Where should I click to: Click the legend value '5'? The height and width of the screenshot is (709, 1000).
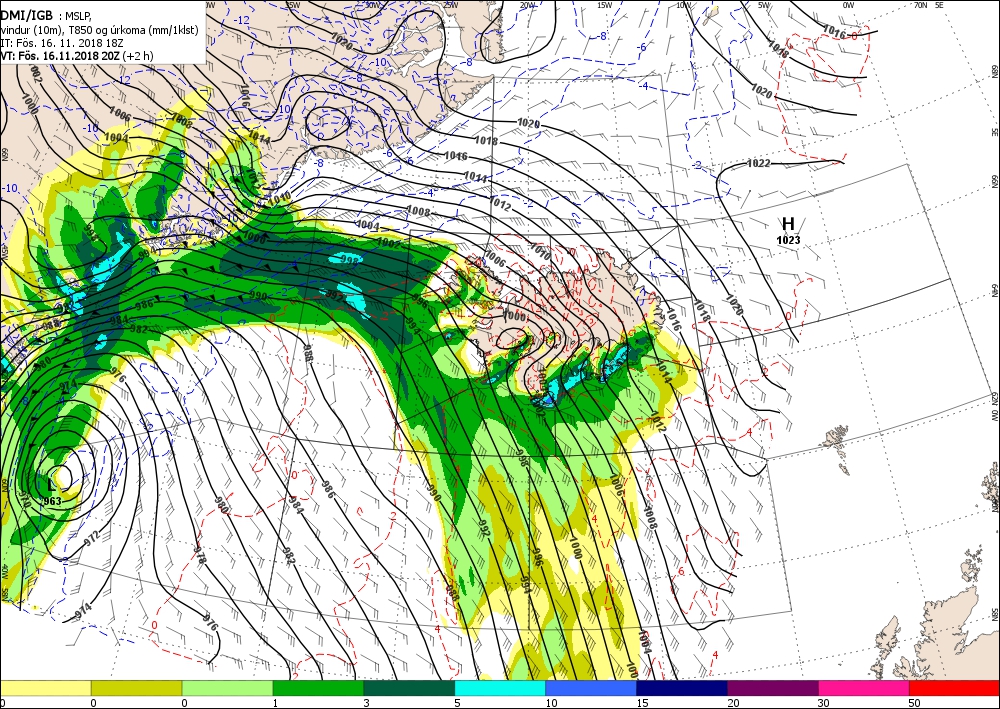pos(457,703)
